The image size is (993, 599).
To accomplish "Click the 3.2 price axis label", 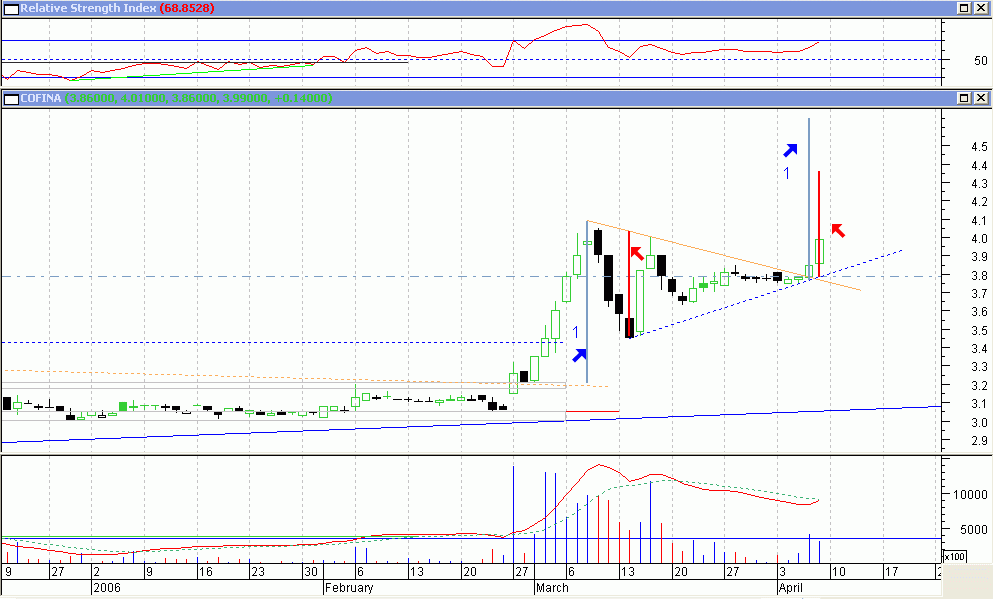I will pyautogui.click(x=979, y=386).
